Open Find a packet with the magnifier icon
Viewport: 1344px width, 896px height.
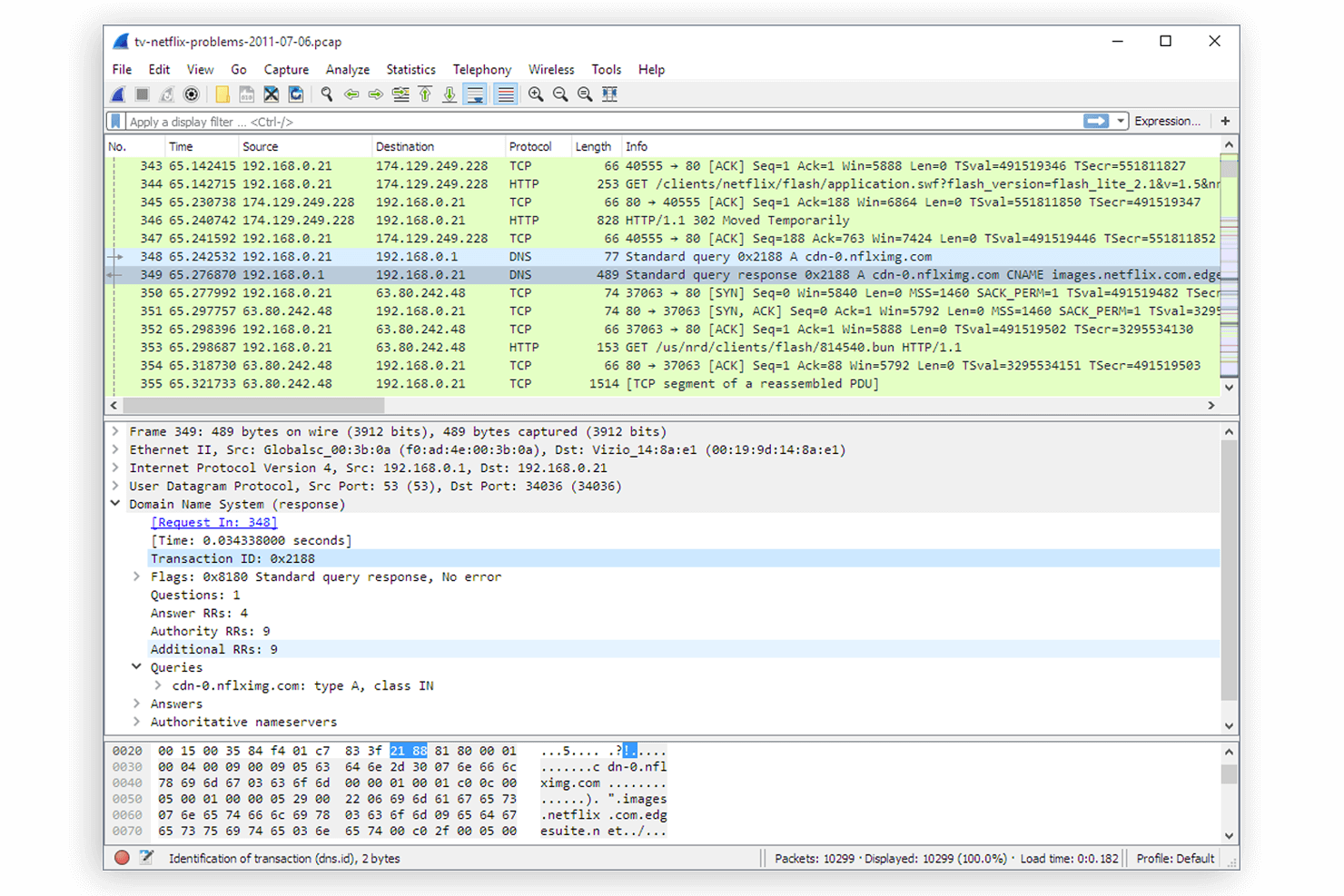tap(327, 94)
